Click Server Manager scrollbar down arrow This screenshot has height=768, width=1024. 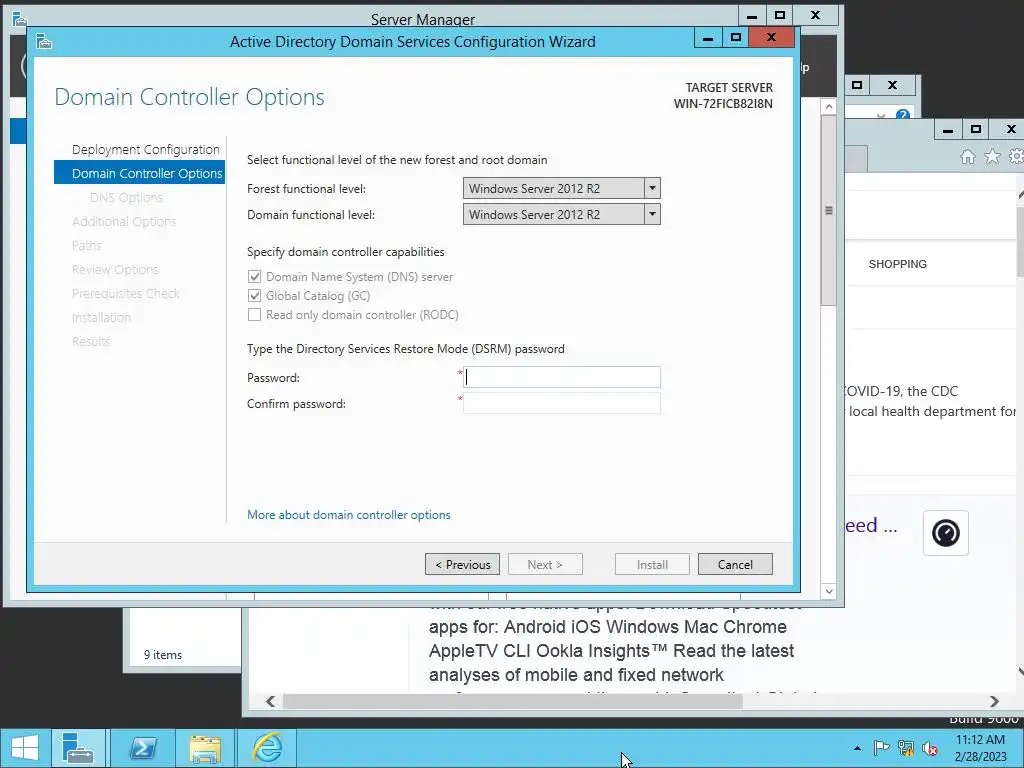[829, 591]
